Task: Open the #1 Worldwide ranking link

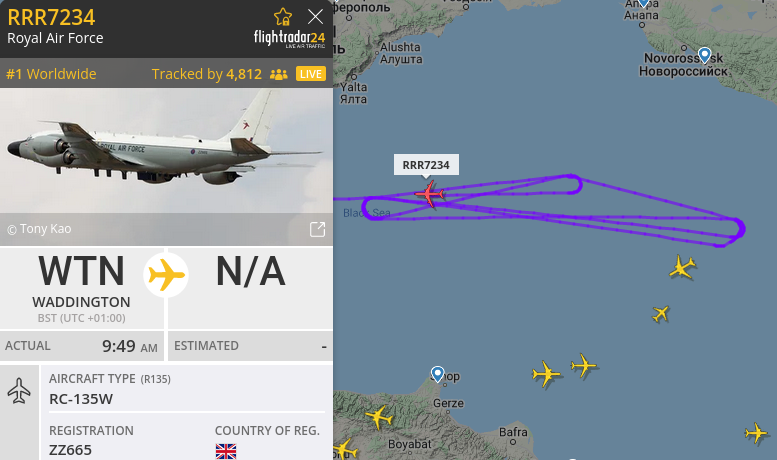Action: pyautogui.click(x=52, y=74)
